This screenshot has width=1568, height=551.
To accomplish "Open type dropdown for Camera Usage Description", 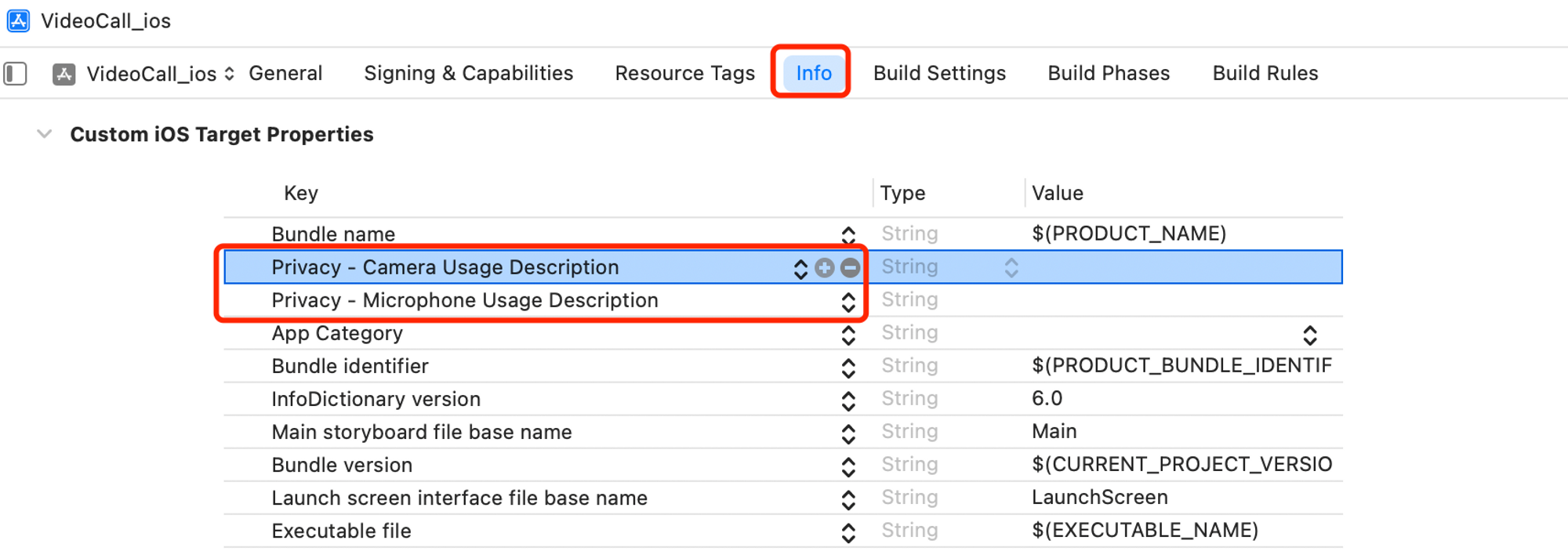I will [1011, 268].
